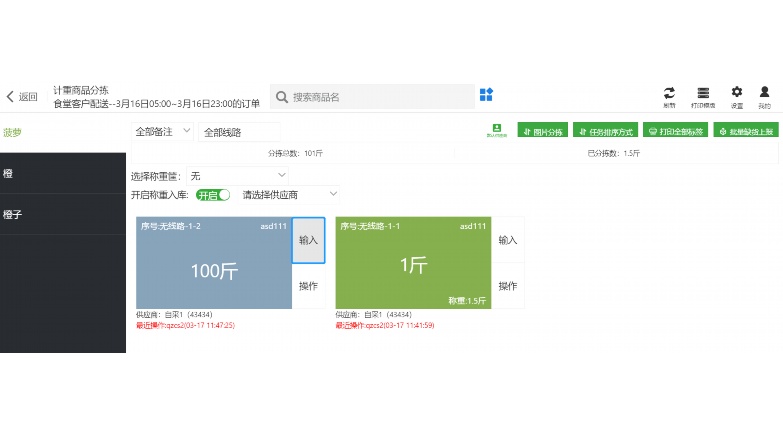The width and height of the screenshot is (783, 435).
Task: Click the 序号:无线路-1-1 label
Action: (x=370, y=226)
